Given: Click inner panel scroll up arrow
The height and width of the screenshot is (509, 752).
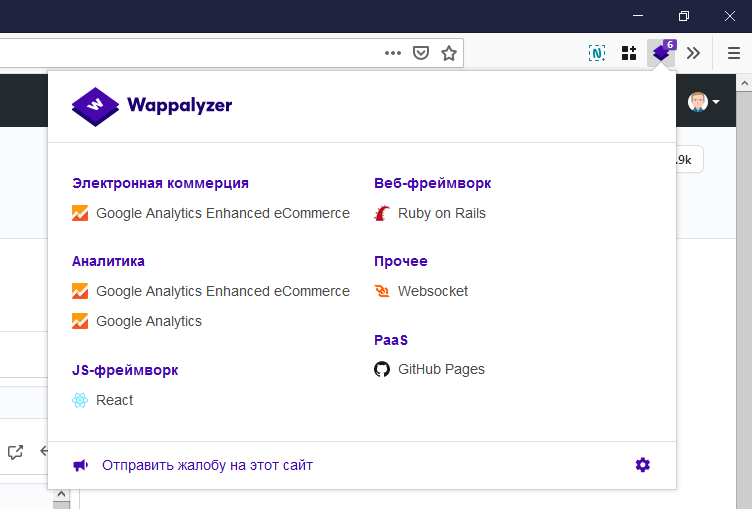Looking at the screenshot, I should coord(61,494).
